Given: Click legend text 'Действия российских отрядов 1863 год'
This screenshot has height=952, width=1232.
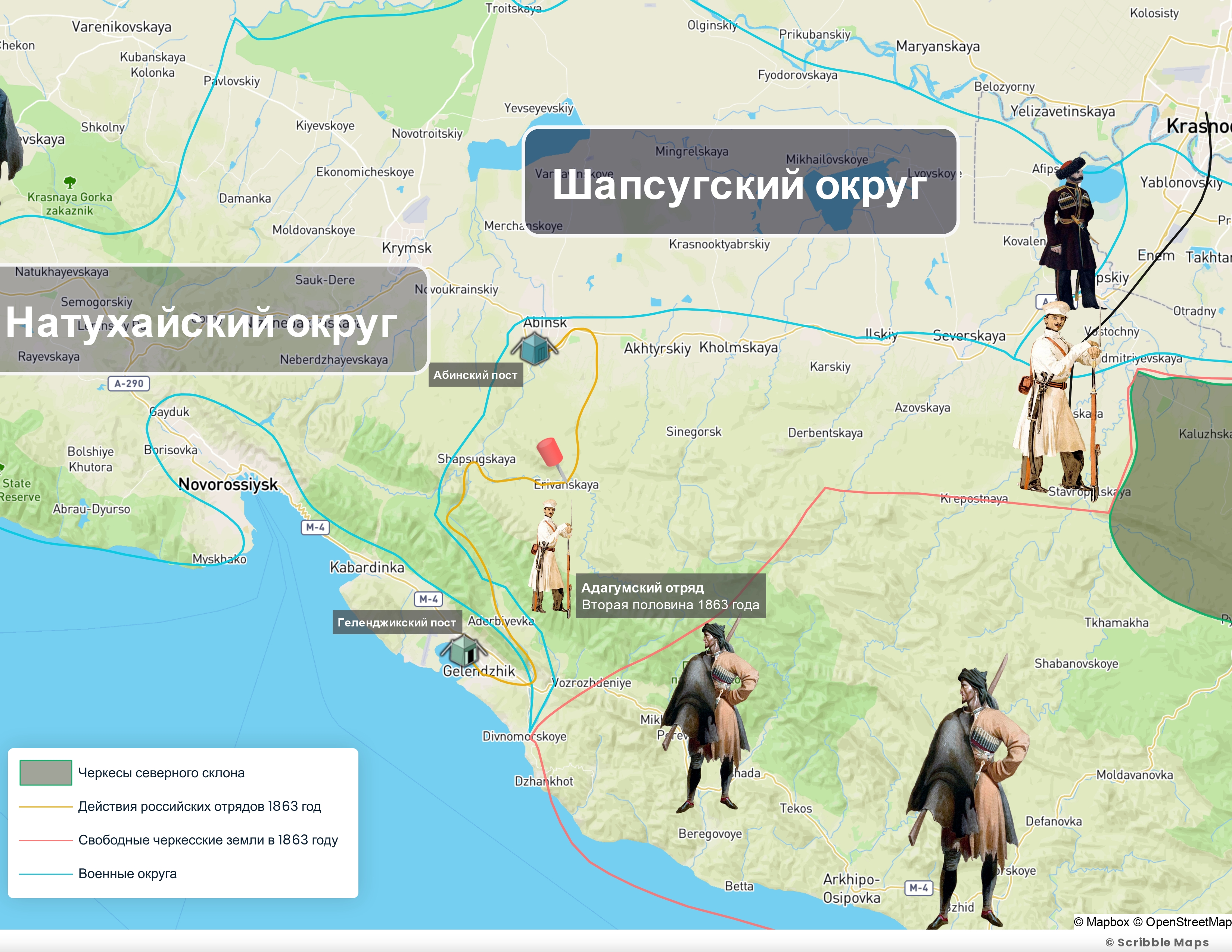Looking at the screenshot, I should point(200,806).
